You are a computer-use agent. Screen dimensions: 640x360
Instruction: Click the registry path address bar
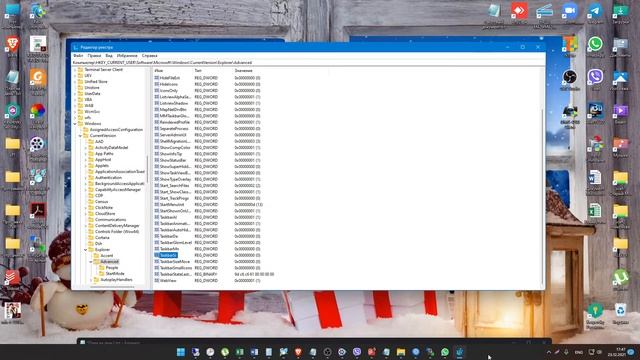[308, 63]
